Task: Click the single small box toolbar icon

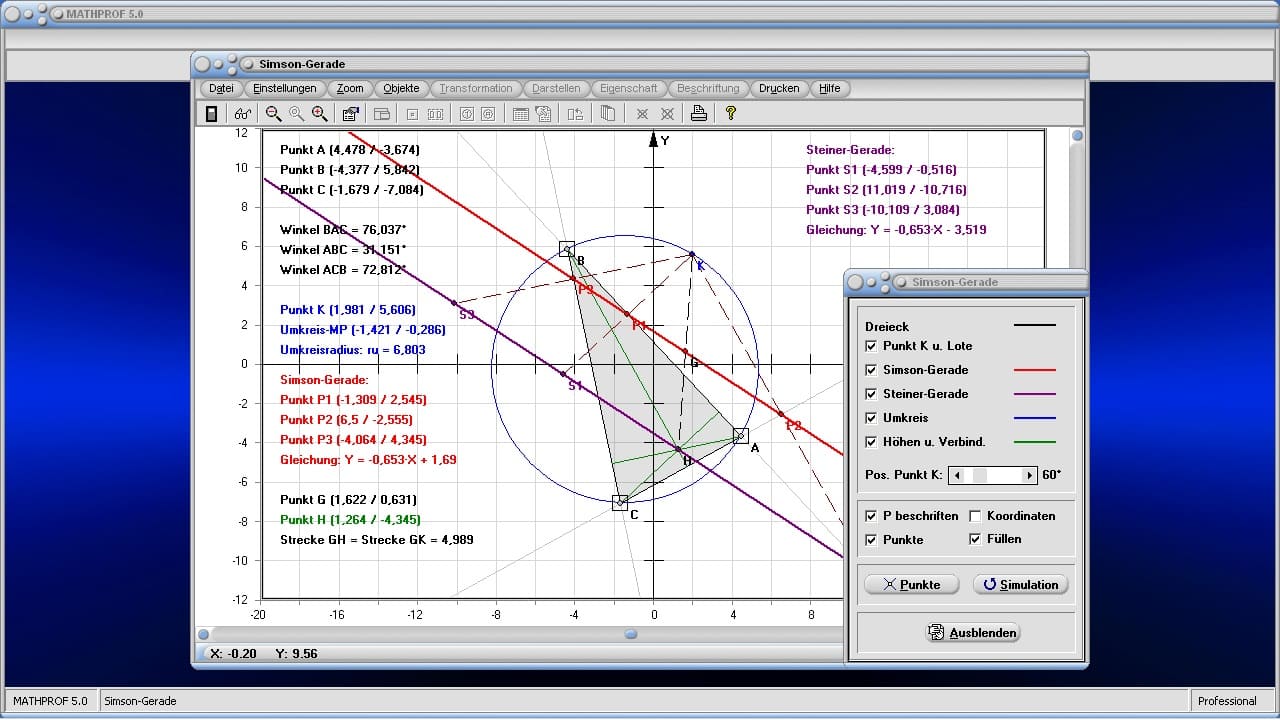Action: click(412, 114)
